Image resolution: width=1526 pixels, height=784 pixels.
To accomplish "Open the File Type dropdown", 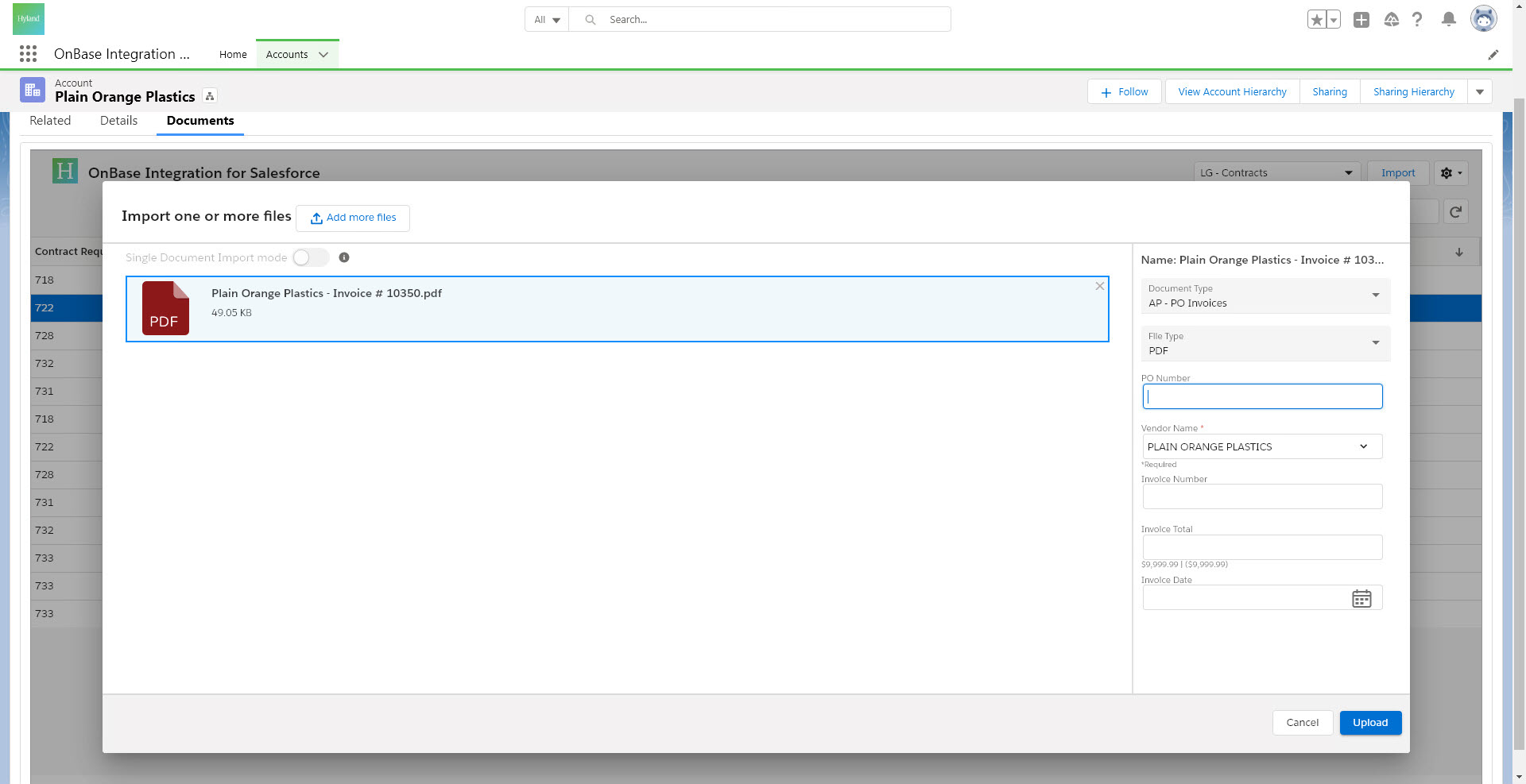I will coord(1266,343).
